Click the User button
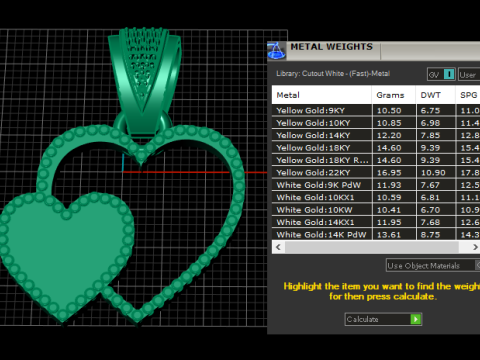Viewport: 480px width, 360px height. coord(469,74)
